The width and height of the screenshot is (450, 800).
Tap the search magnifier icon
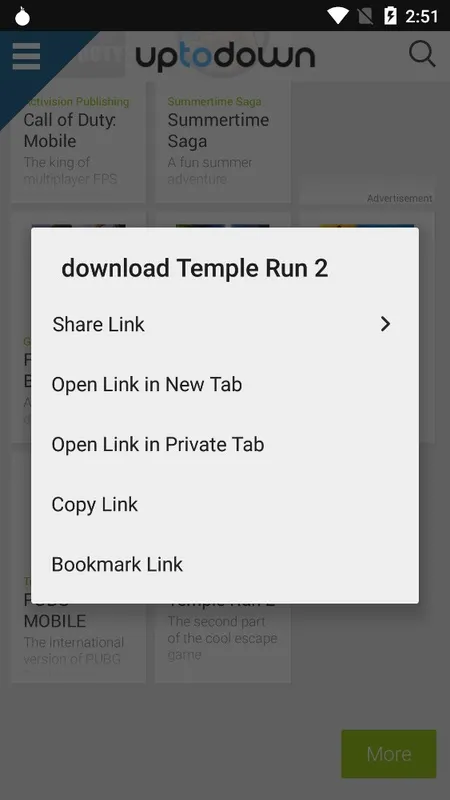coord(422,54)
